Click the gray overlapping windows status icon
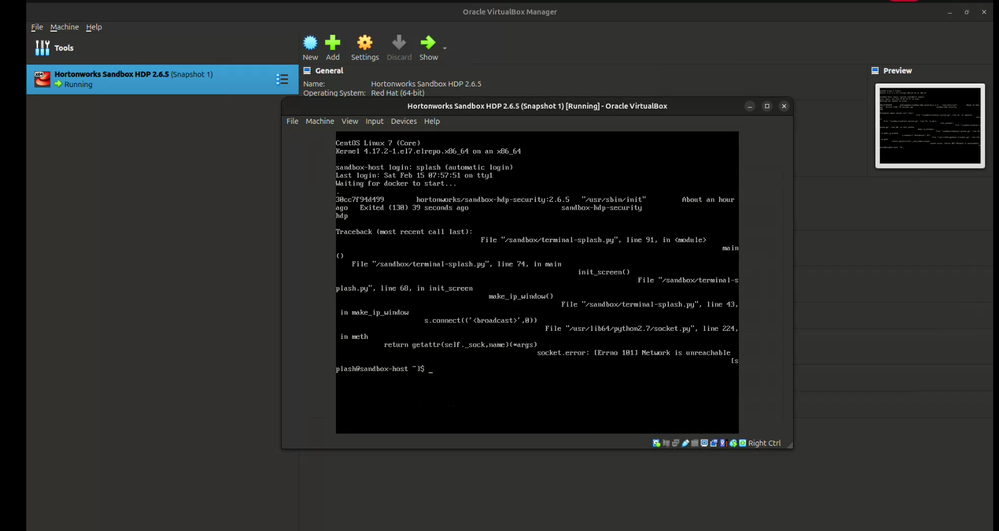 point(675,443)
